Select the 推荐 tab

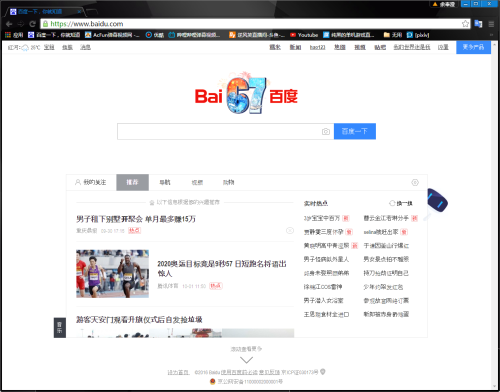click(x=132, y=182)
